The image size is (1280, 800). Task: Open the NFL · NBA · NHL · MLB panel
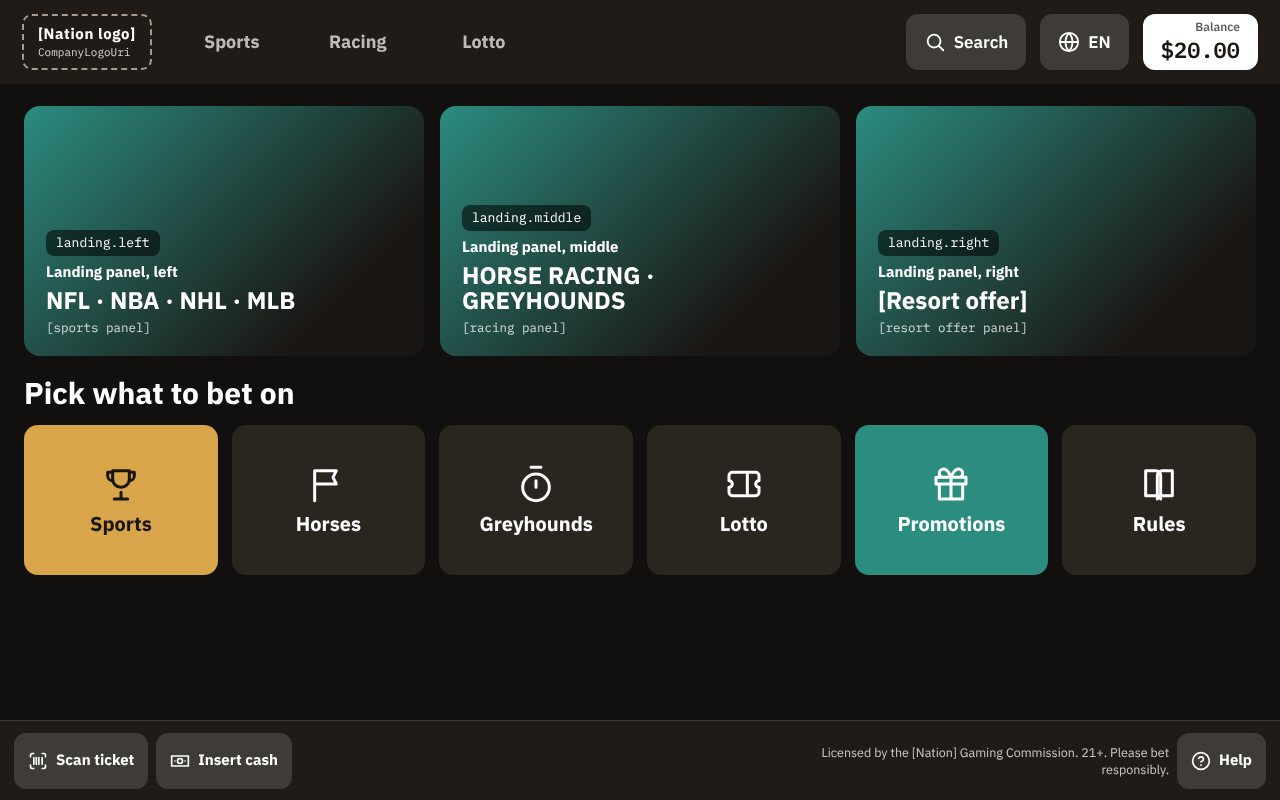click(224, 231)
